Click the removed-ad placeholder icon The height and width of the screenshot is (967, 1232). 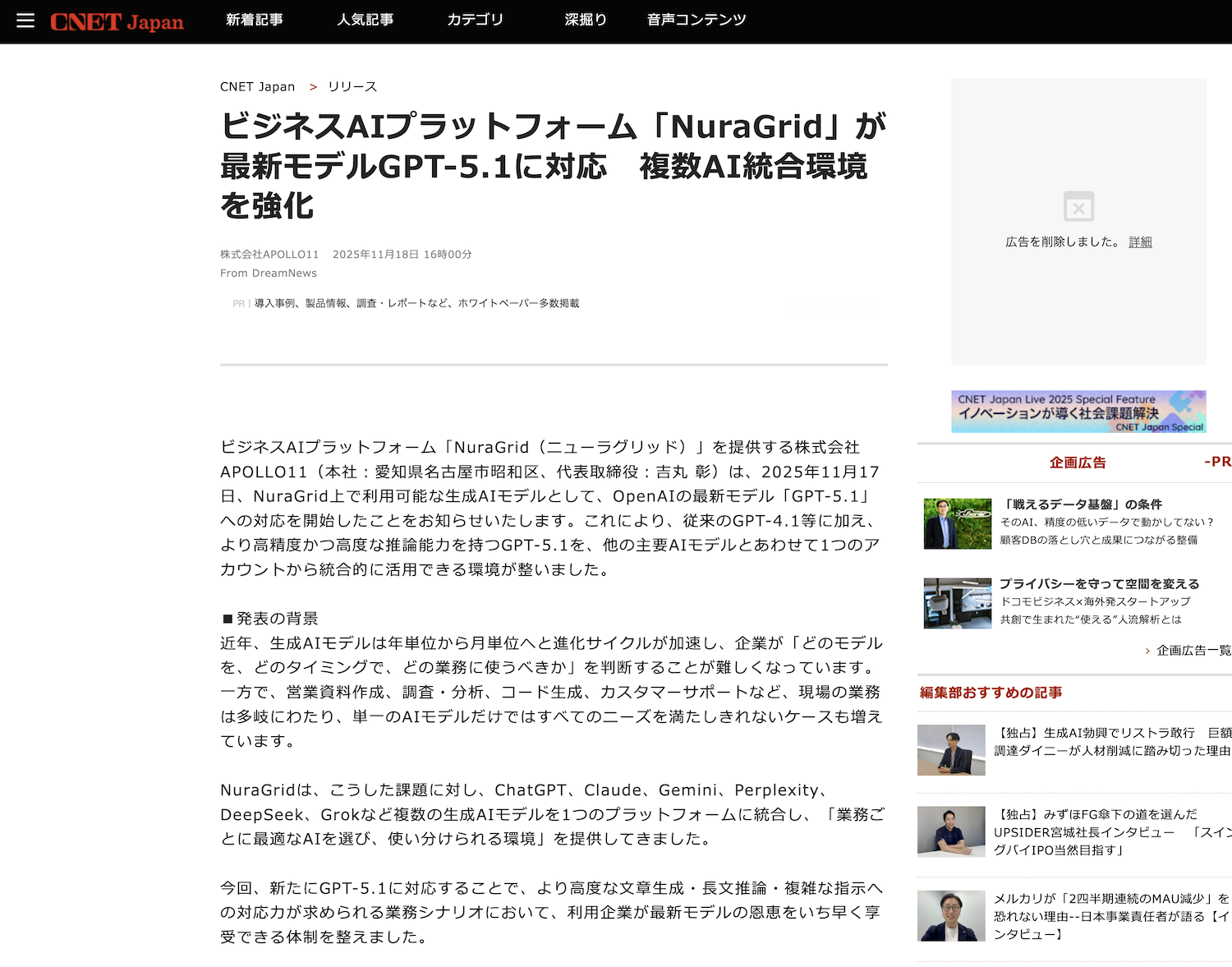point(1078,207)
